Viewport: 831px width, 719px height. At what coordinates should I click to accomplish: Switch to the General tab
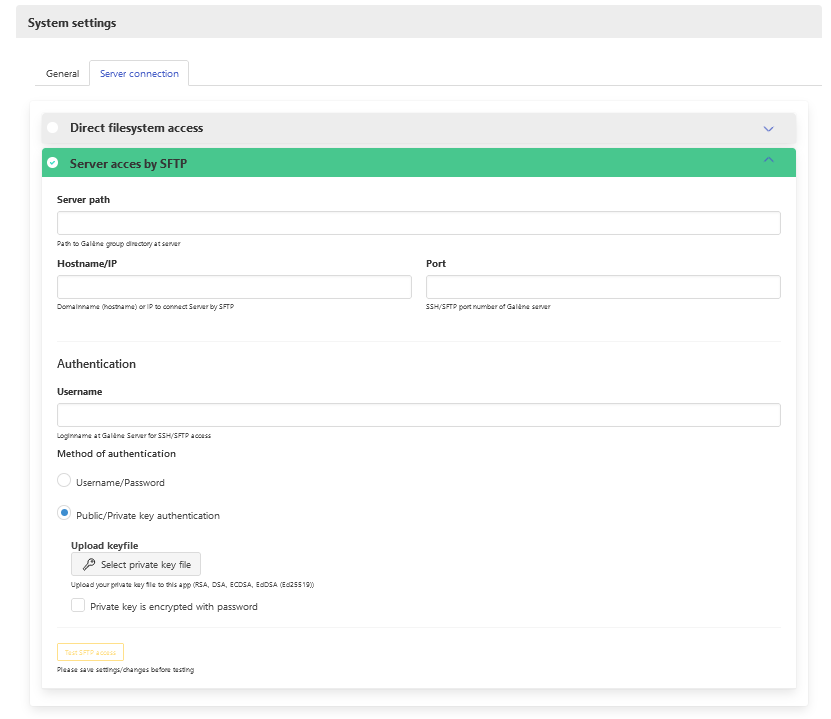(x=62, y=74)
